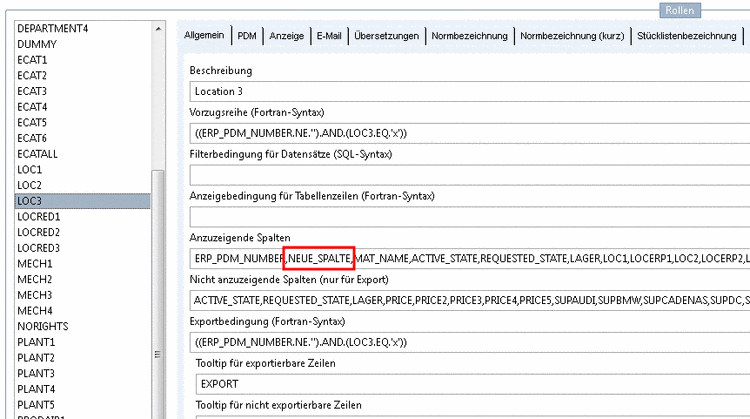Viewport: 750px width, 419px height.
Task: Click into the Anzeigebedingung für Tabellenzeilen field
Action: 470,216
